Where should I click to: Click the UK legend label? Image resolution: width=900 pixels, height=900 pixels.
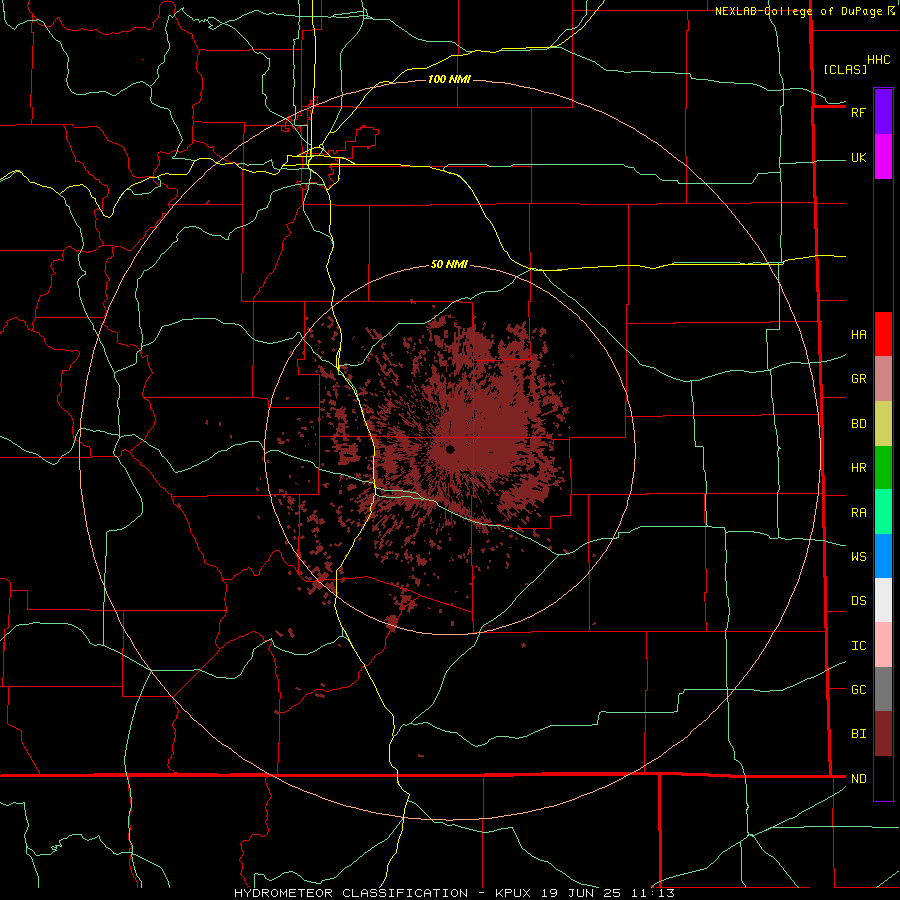tap(858, 157)
